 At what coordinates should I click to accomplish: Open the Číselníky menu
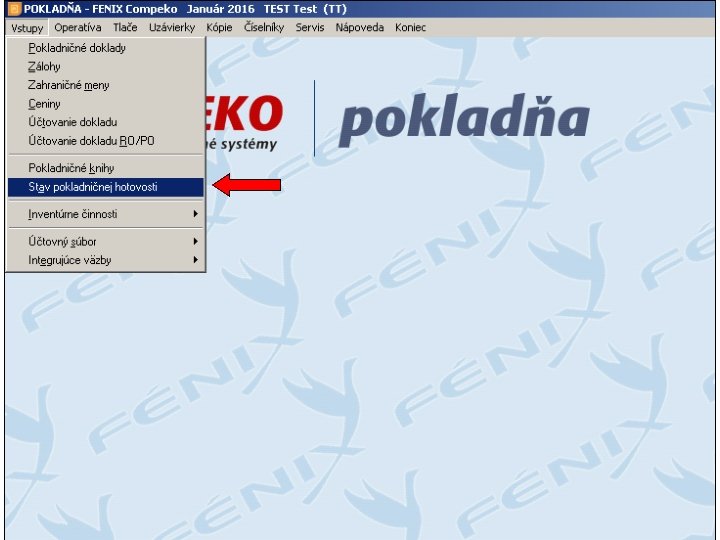264,28
